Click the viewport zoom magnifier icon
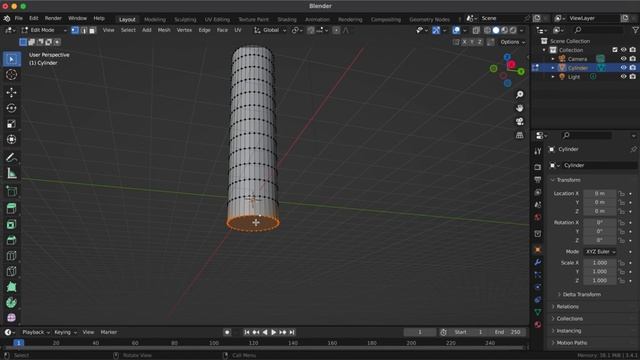The height and width of the screenshot is (360, 640). [520, 95]
